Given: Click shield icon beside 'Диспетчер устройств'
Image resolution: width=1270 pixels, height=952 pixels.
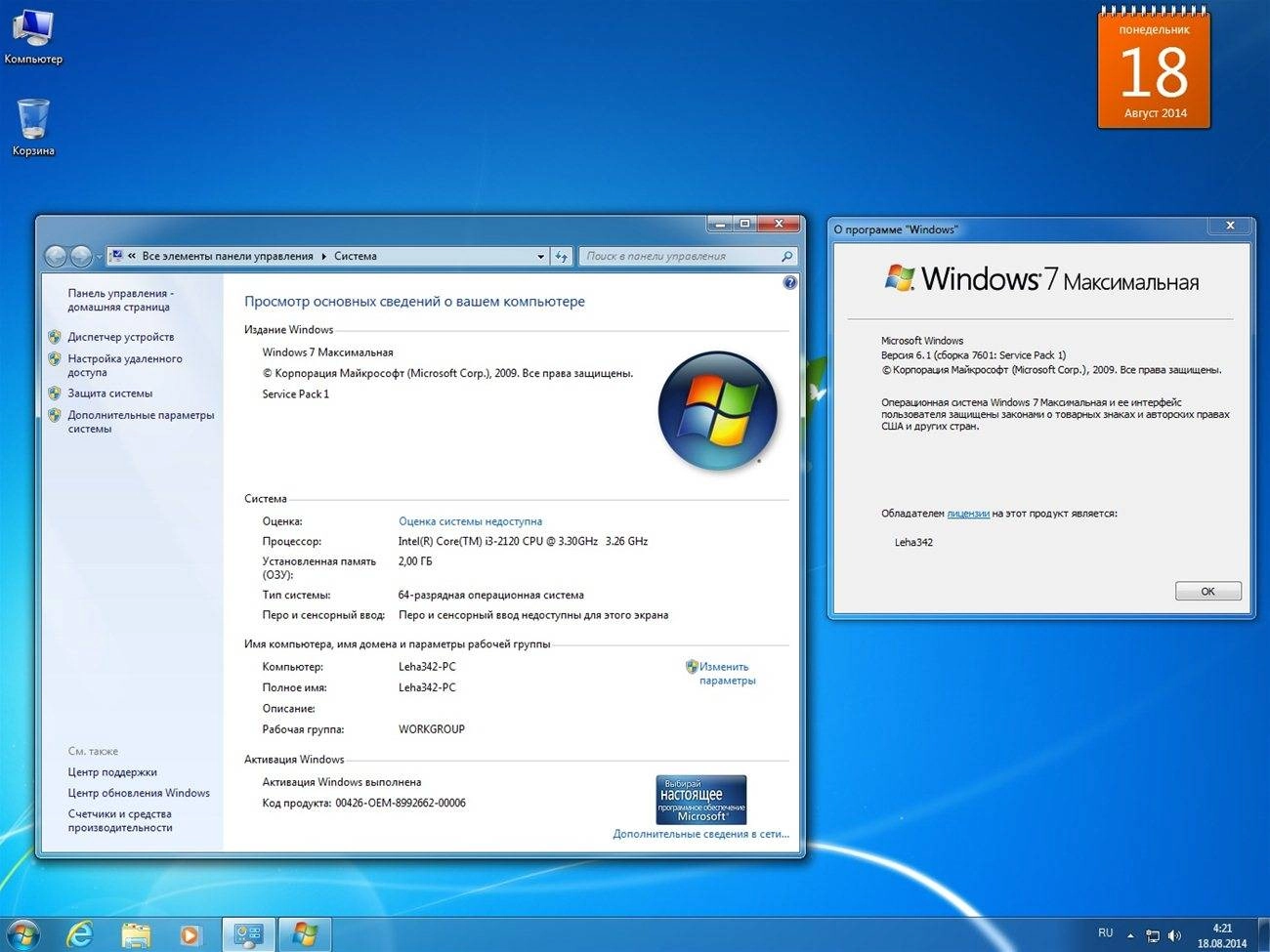Looking at the screenshot, I should pos(55,337).
